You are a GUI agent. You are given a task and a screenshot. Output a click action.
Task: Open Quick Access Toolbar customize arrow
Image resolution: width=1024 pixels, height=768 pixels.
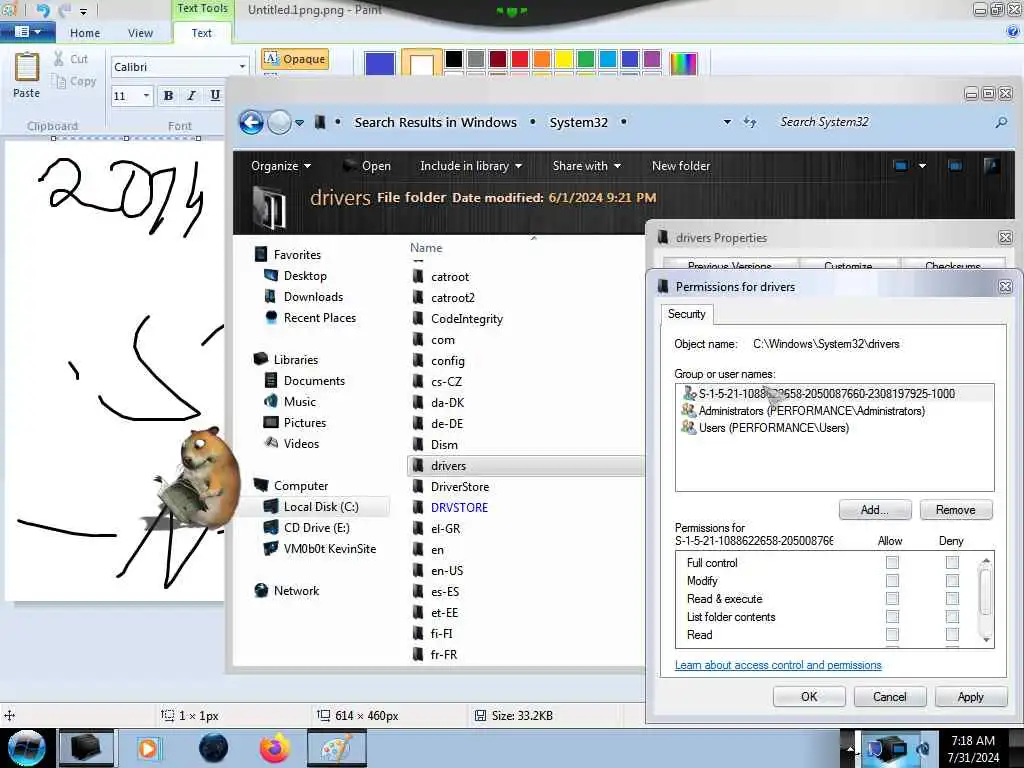click(x=84, y=11)
